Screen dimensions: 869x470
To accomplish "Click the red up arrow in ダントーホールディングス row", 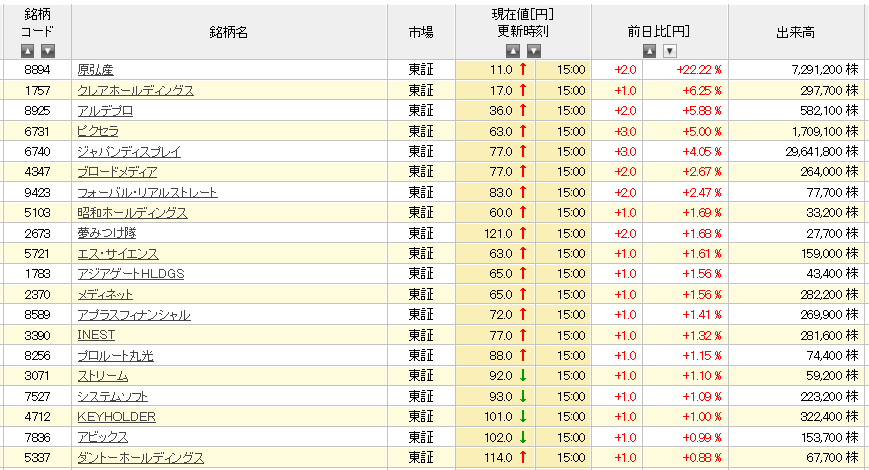I will click(x=523, y=457).
